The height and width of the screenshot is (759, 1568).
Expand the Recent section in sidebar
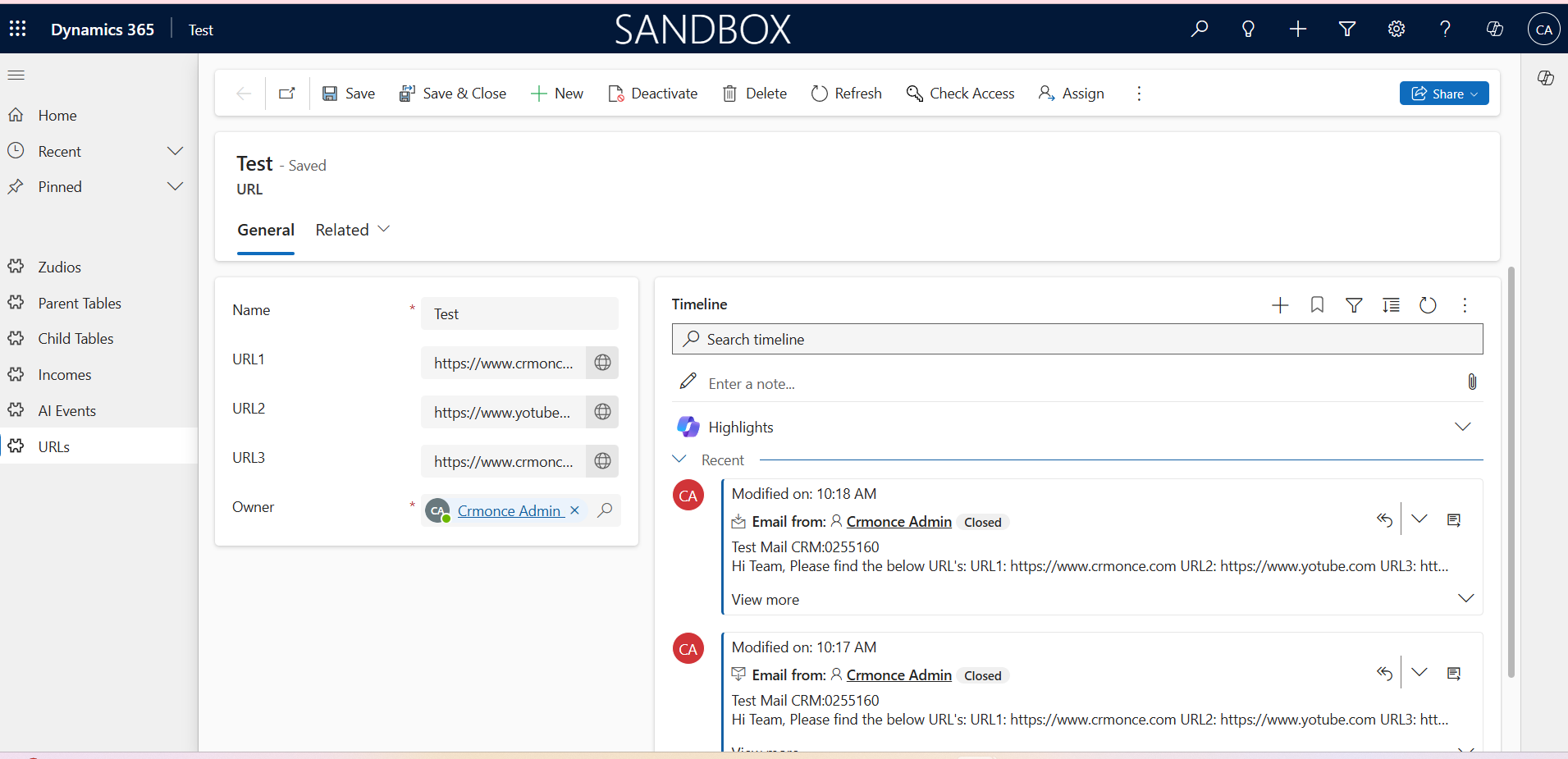(175, 151)
